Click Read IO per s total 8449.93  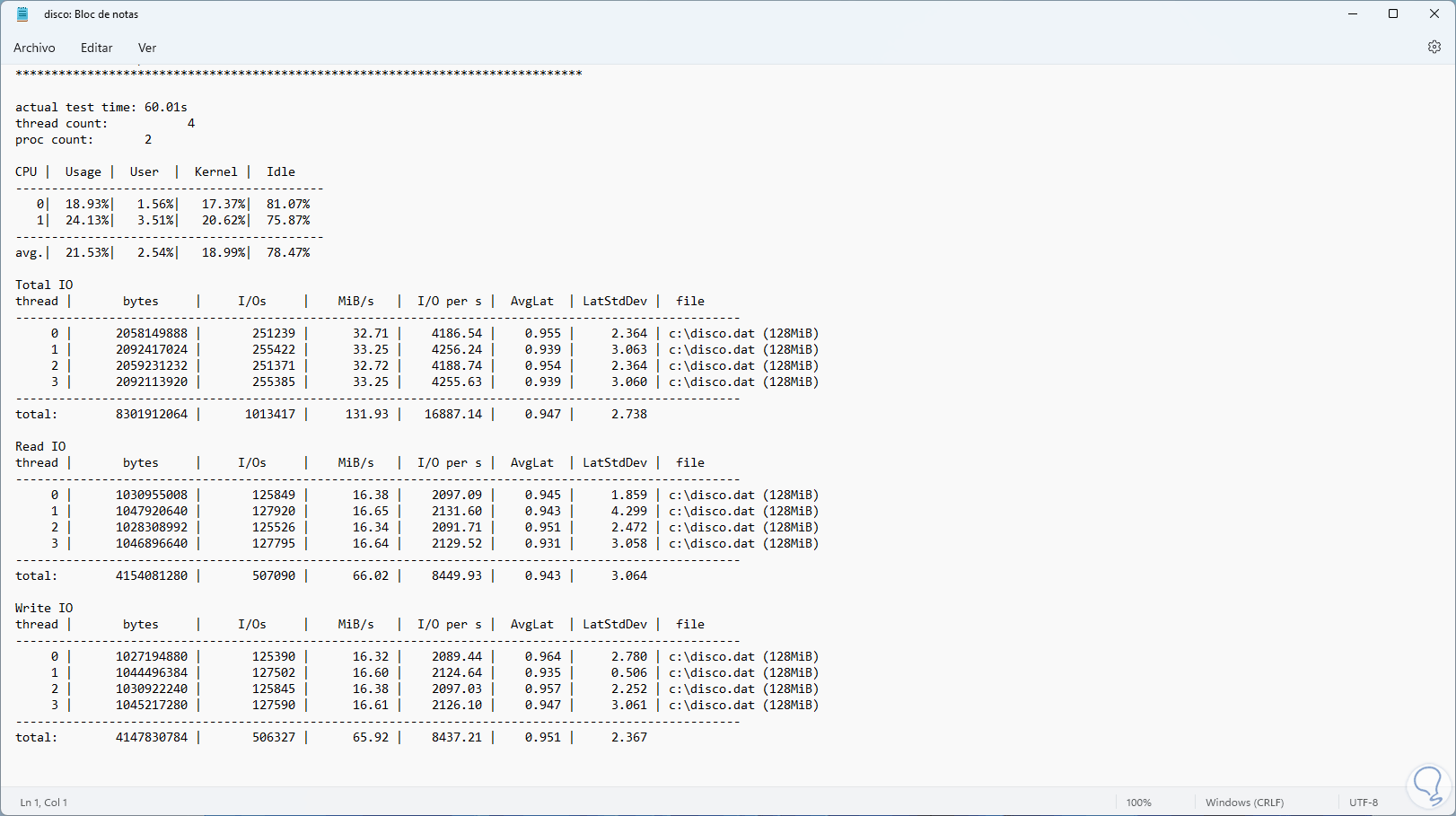457,575
